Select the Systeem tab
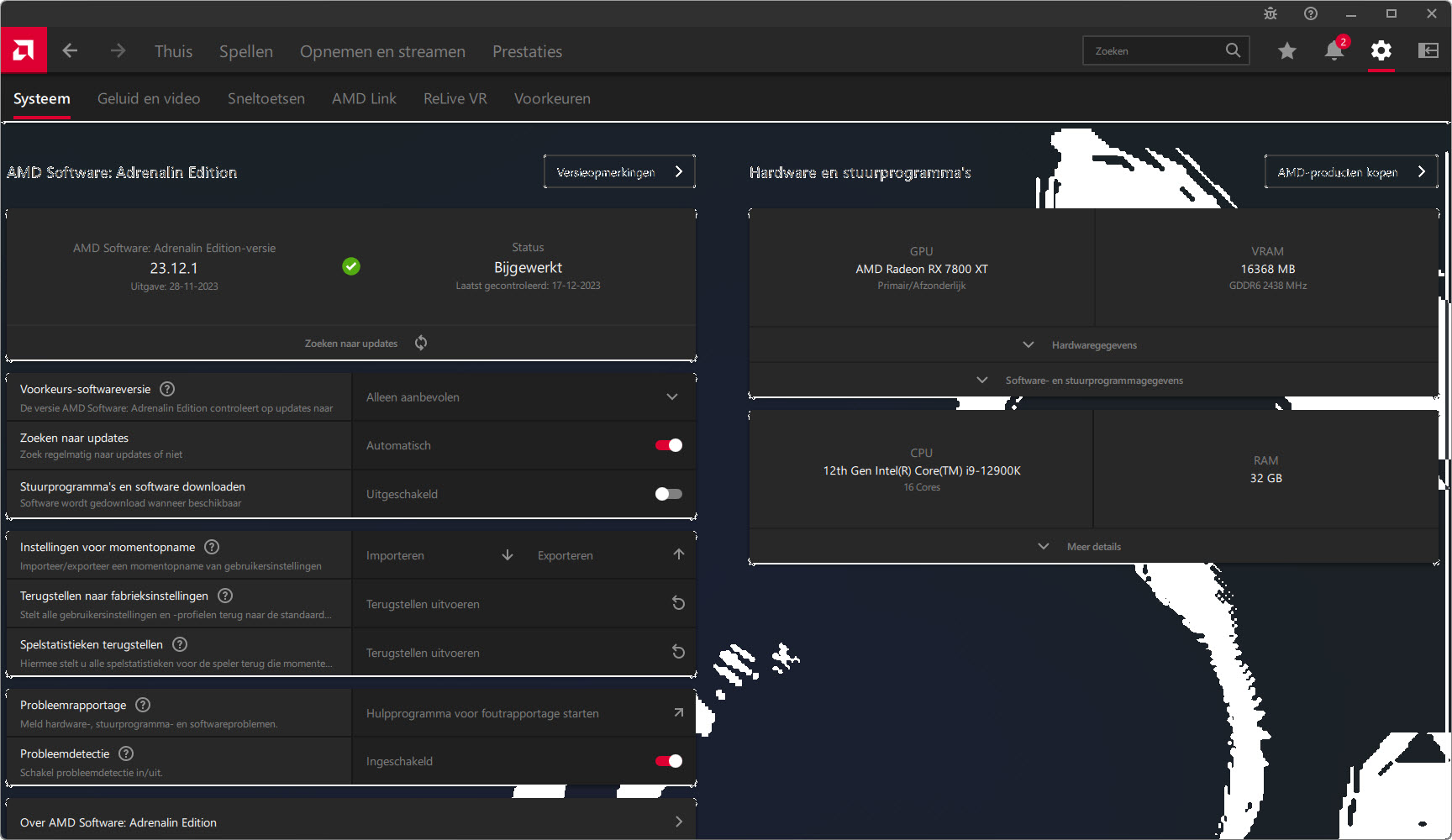The height and width of the screenshot is (840, 1452). coord(42,98)
